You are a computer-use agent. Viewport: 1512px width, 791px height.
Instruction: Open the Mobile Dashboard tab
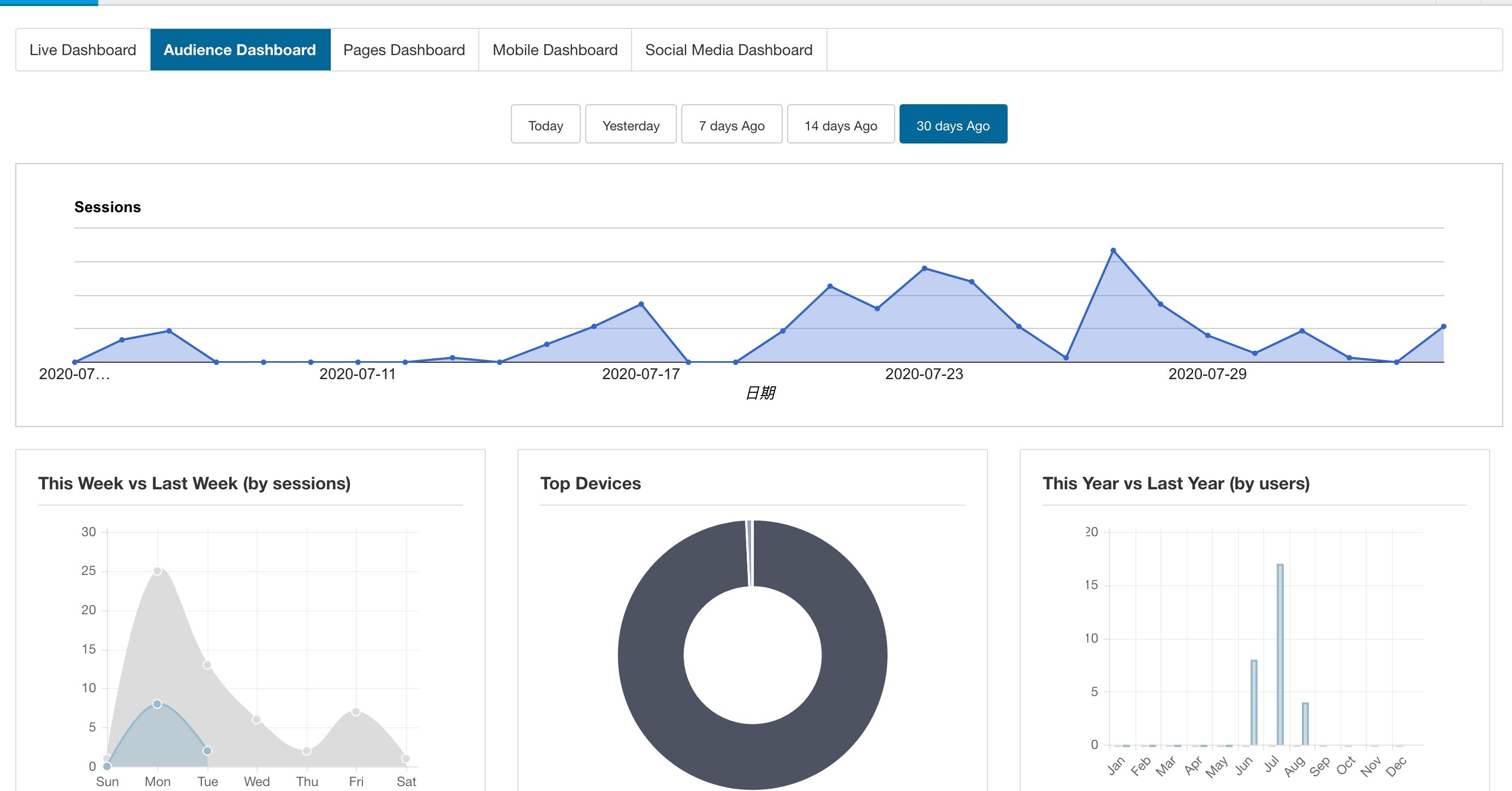(x=555, y=50)
